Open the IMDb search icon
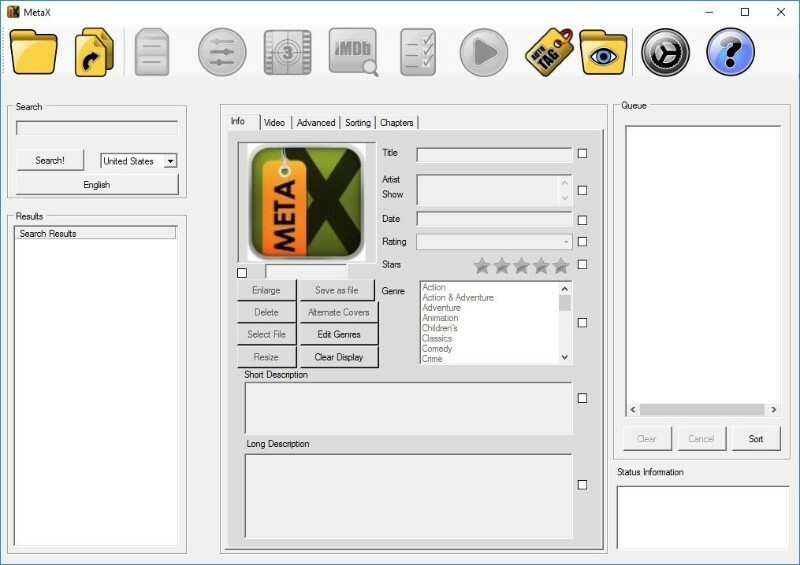This screenshot has height=565, width=800. [x=353, y=52]
